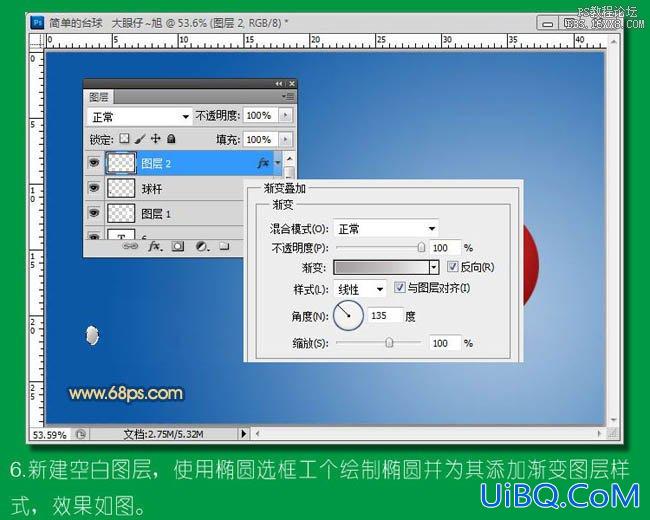Select the 图层 1 layer
This screenshot has width=650, height=520.
156,214
